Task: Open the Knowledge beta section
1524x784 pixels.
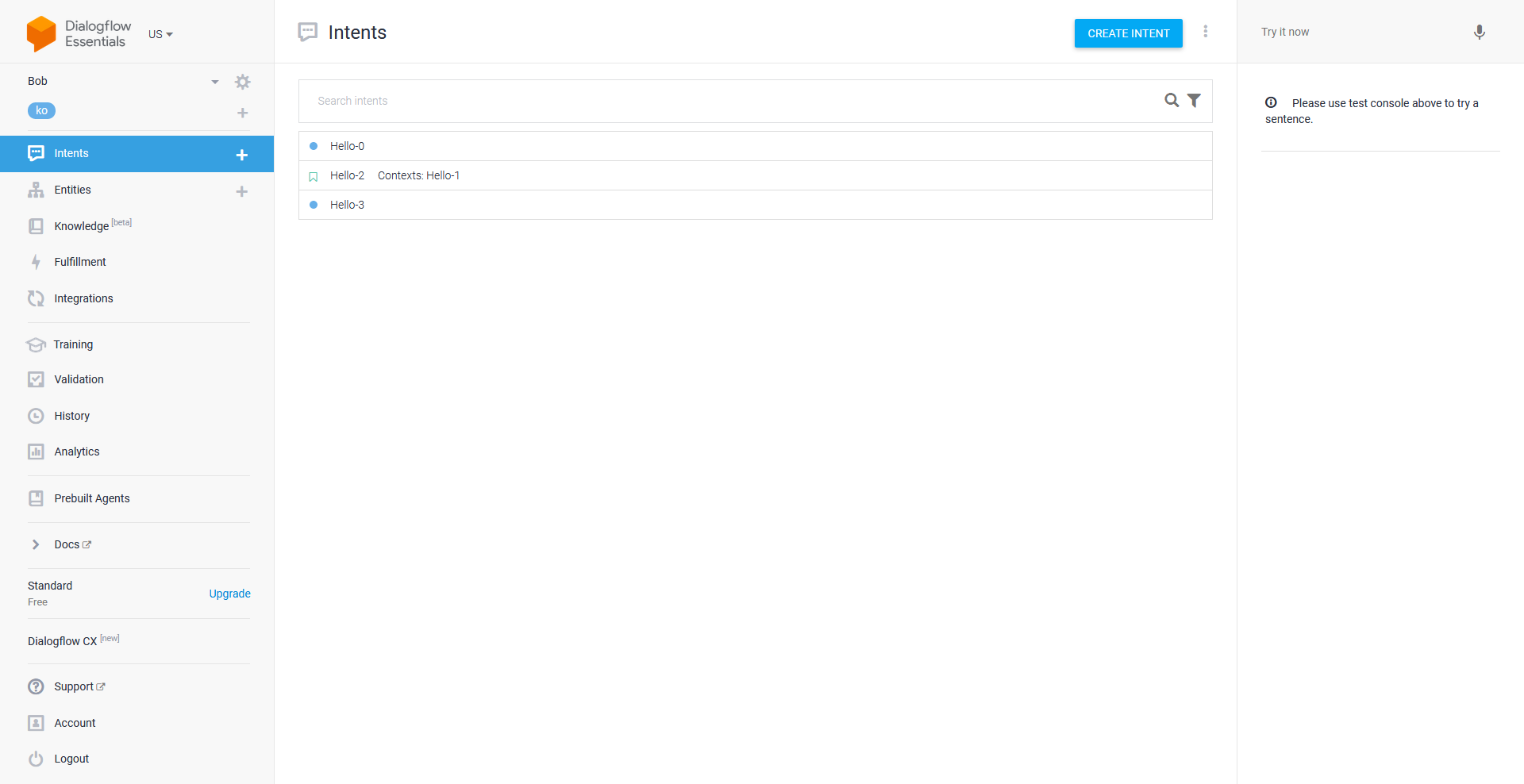Action: [x=93, y=225]
